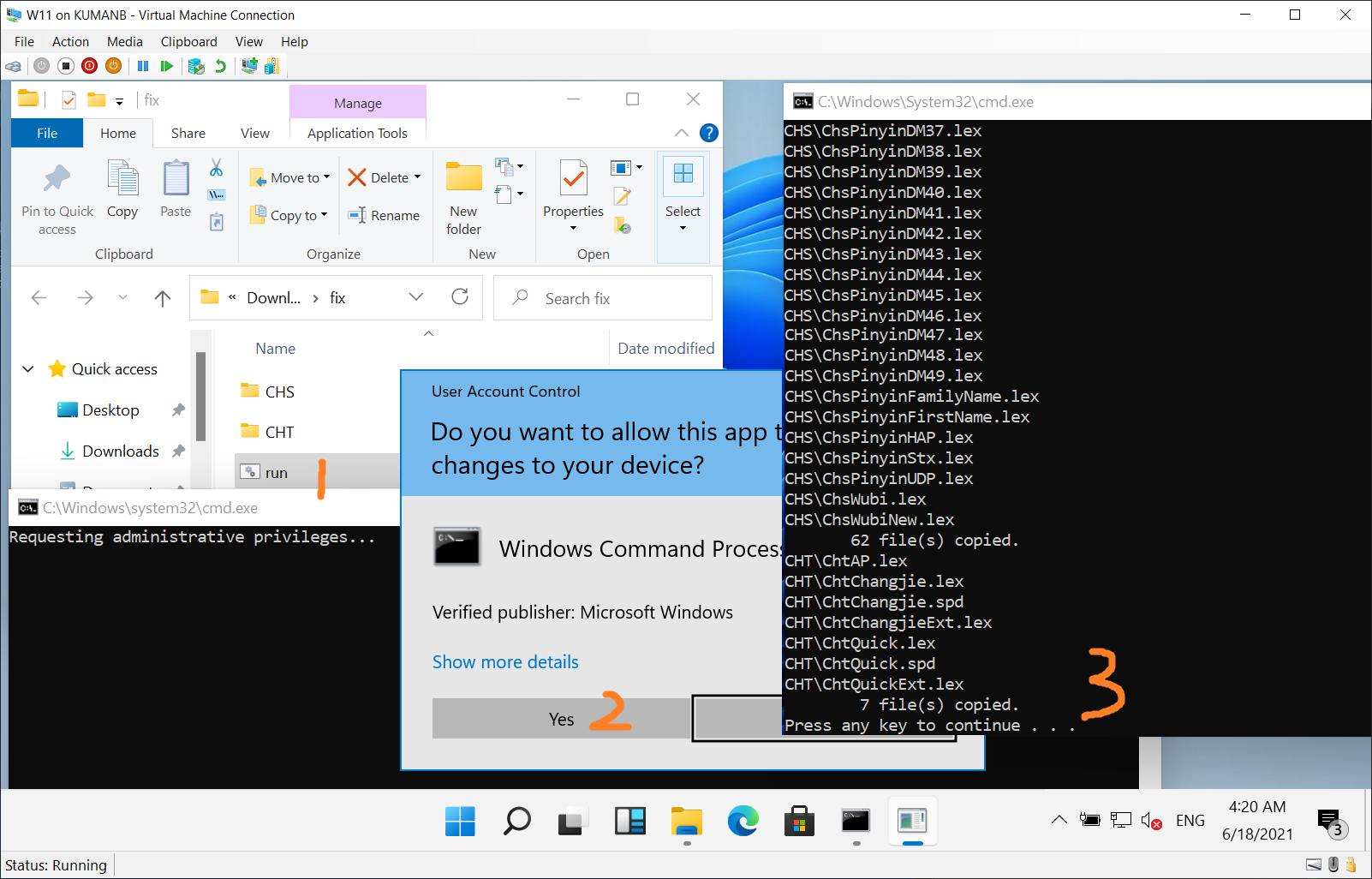Sort by Date modified column header

point(665,349)
